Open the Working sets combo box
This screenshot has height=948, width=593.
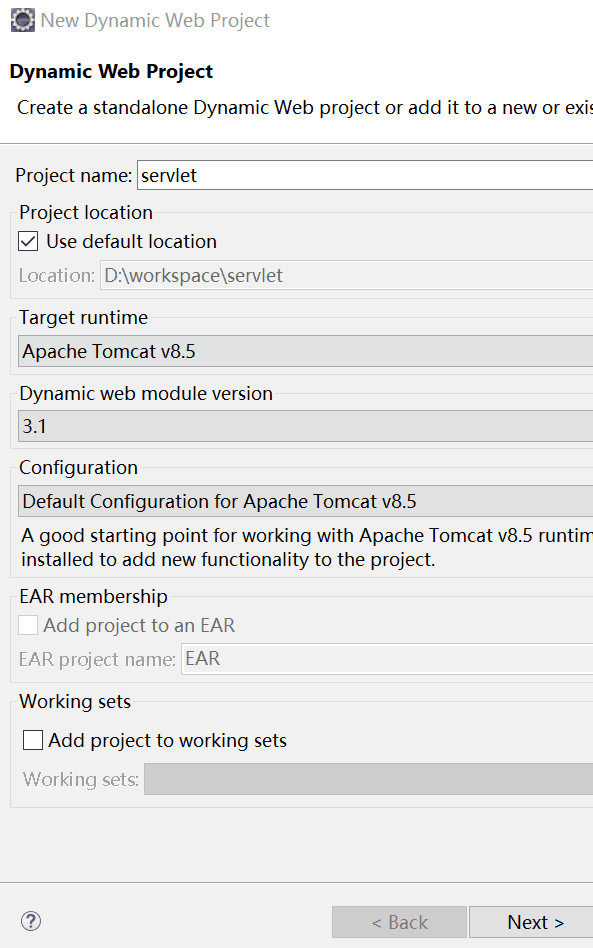(368, 779)
